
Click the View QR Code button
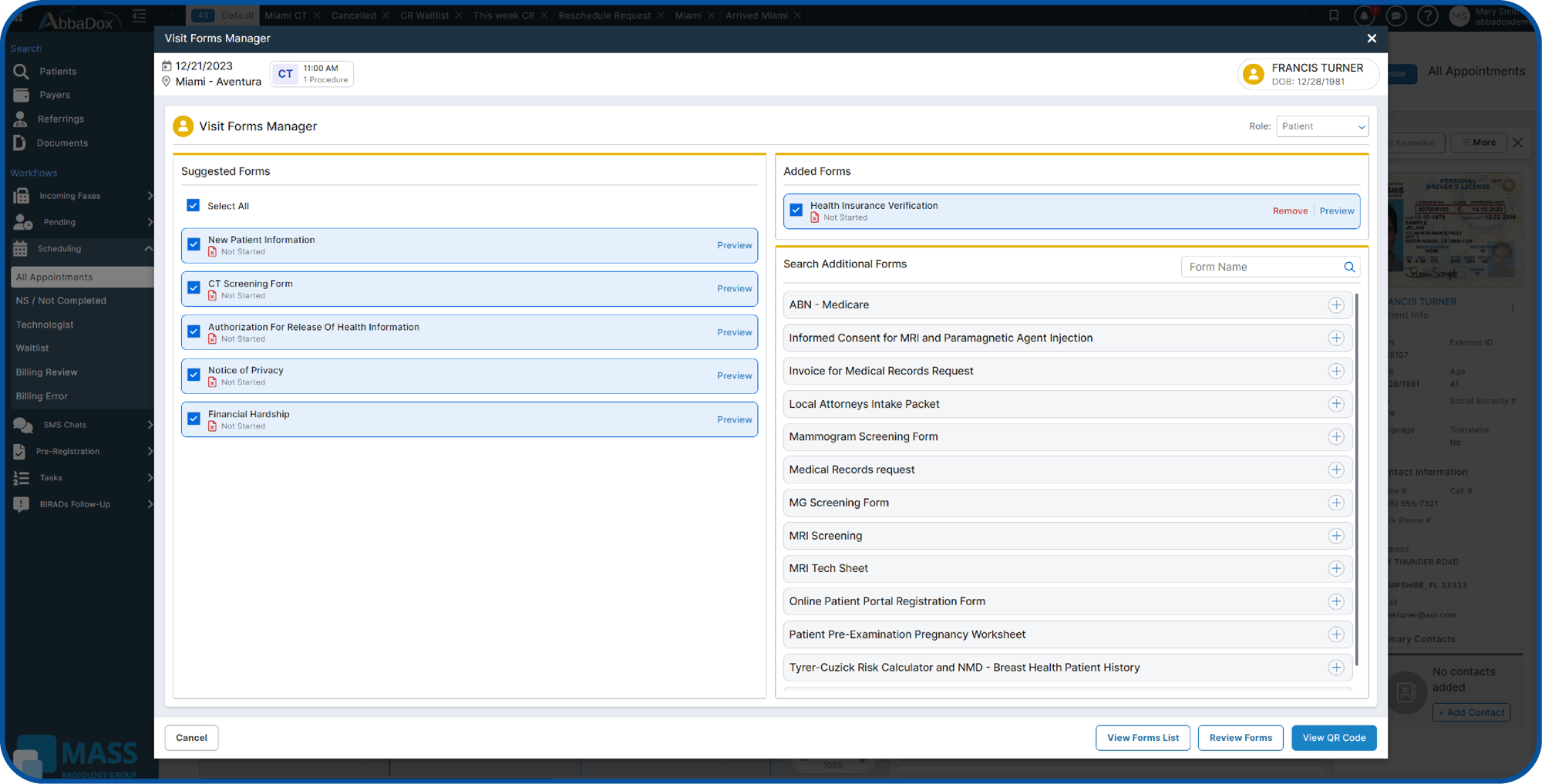click(x=1333, y=738)
